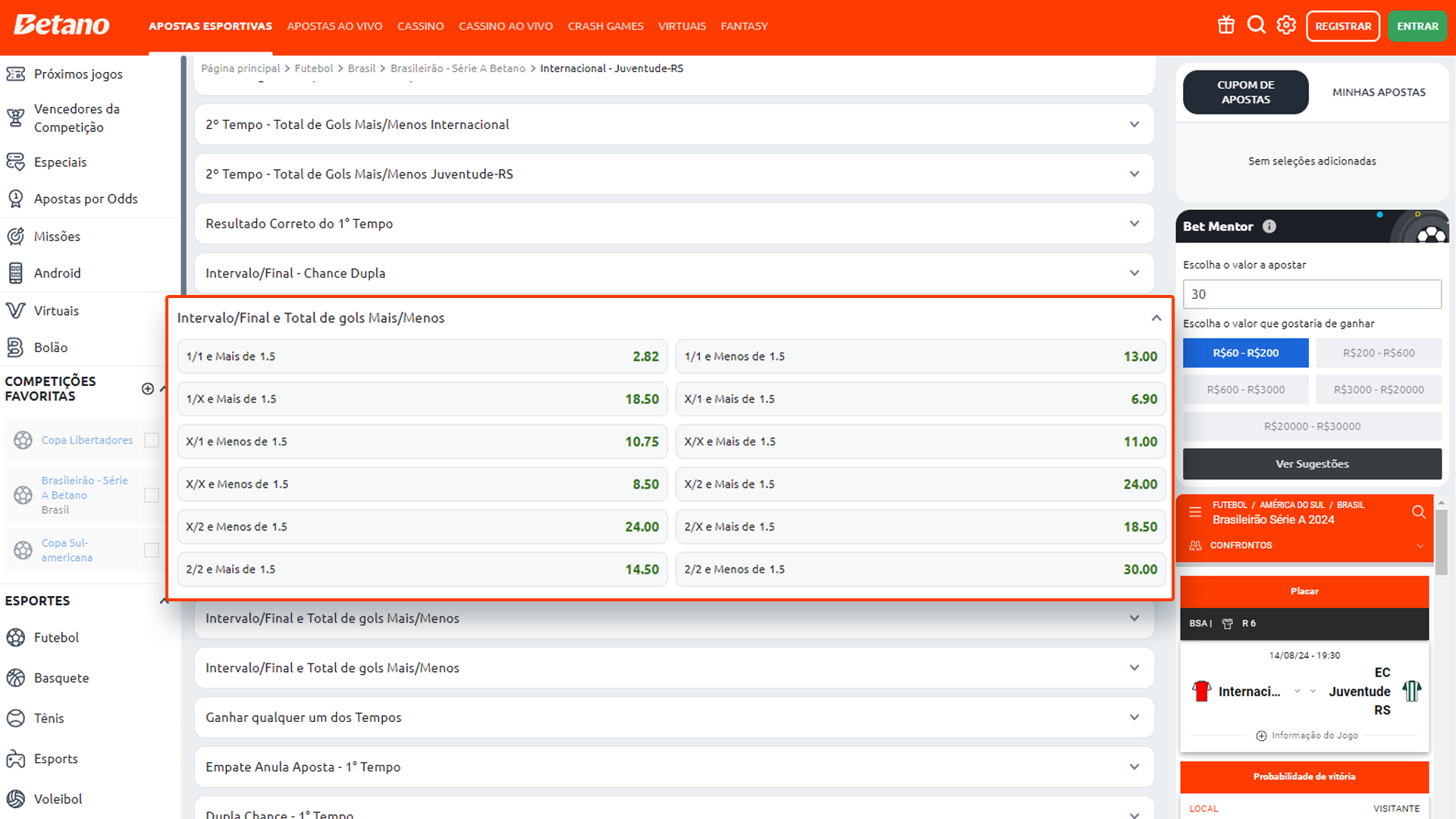
Task: Open the settings gear icon
Action: click(1286, 25)
